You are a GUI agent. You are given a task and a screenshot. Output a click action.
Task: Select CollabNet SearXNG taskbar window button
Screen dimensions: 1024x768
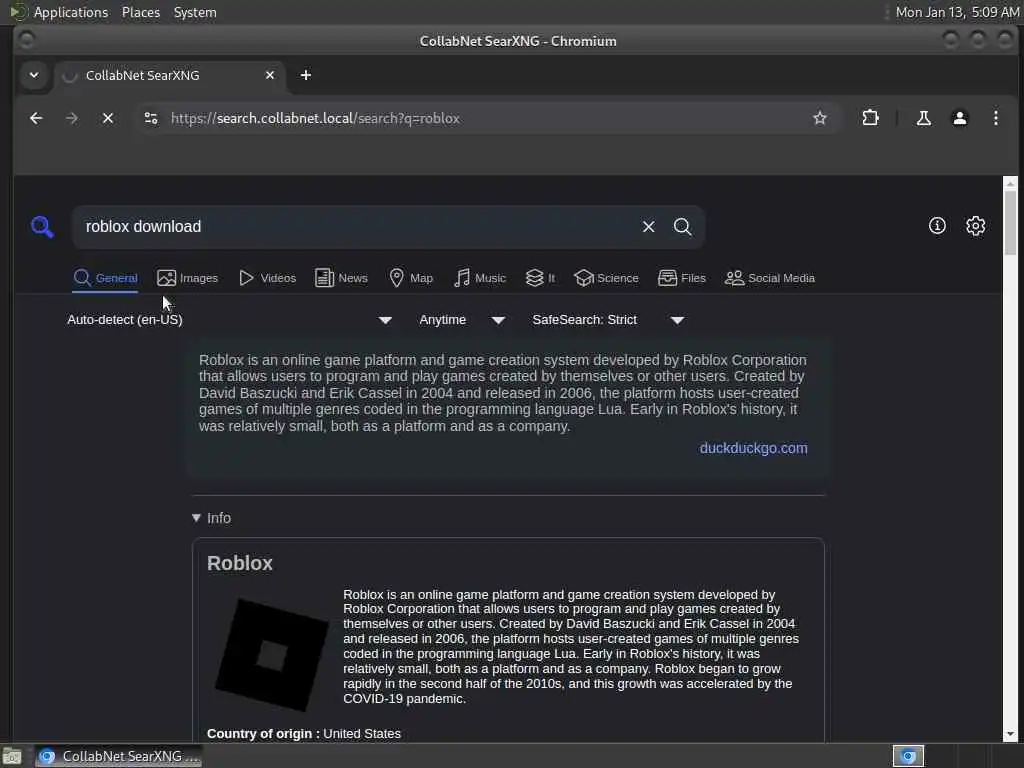pyautogui.click(x=119, y=756)
